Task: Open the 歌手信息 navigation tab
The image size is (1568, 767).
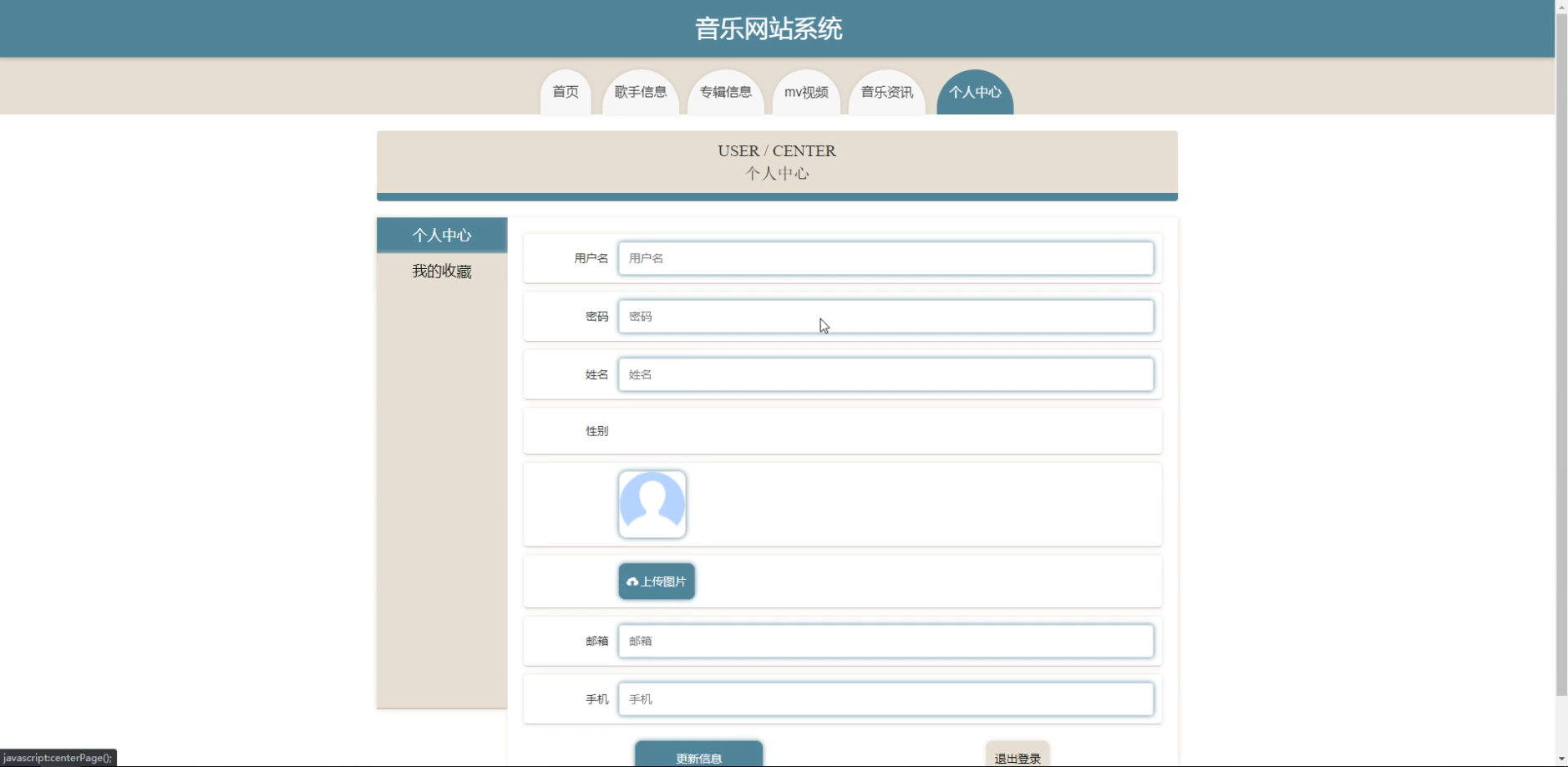Action: 639,92
